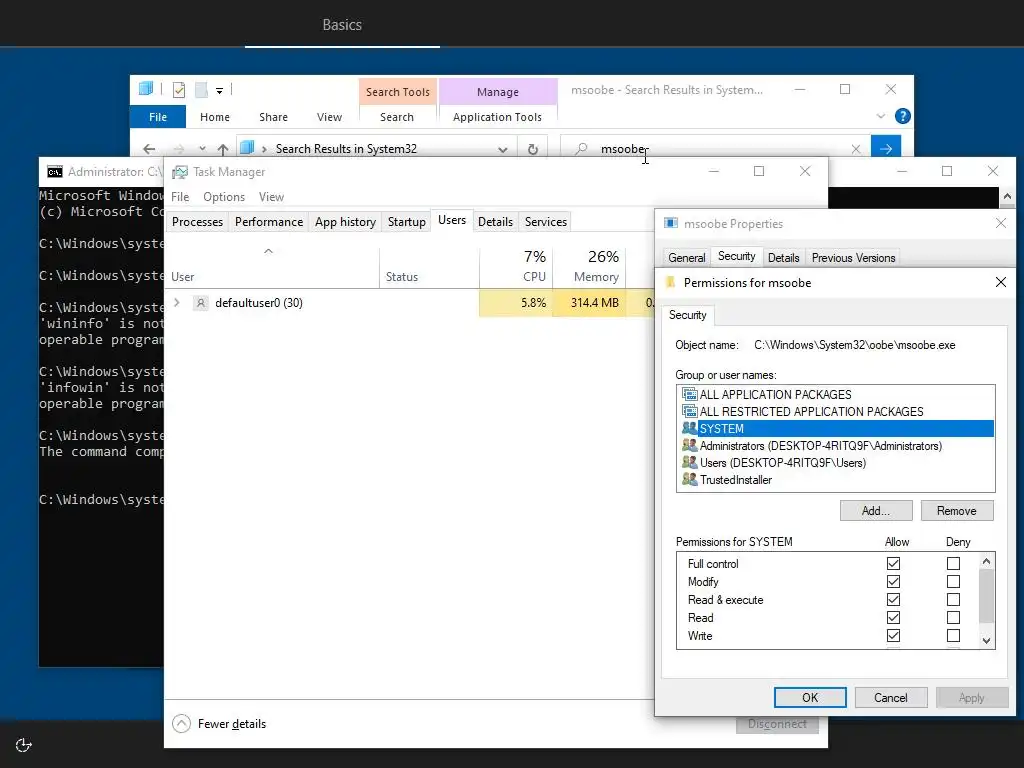Check Deny Modify checkbox
Screen dimensions: 1024x768
click(953, 581)
